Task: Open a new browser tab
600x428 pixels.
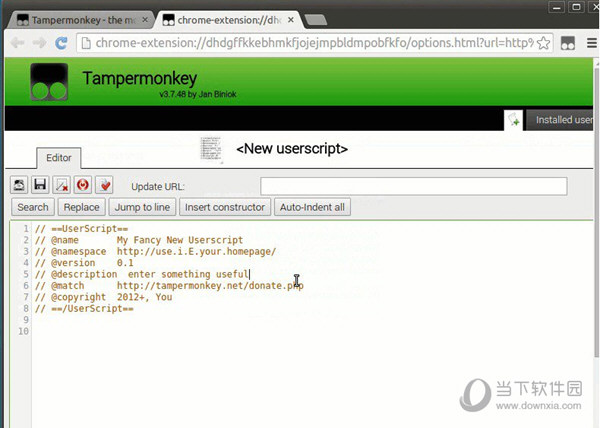Action: coord(316,20)
